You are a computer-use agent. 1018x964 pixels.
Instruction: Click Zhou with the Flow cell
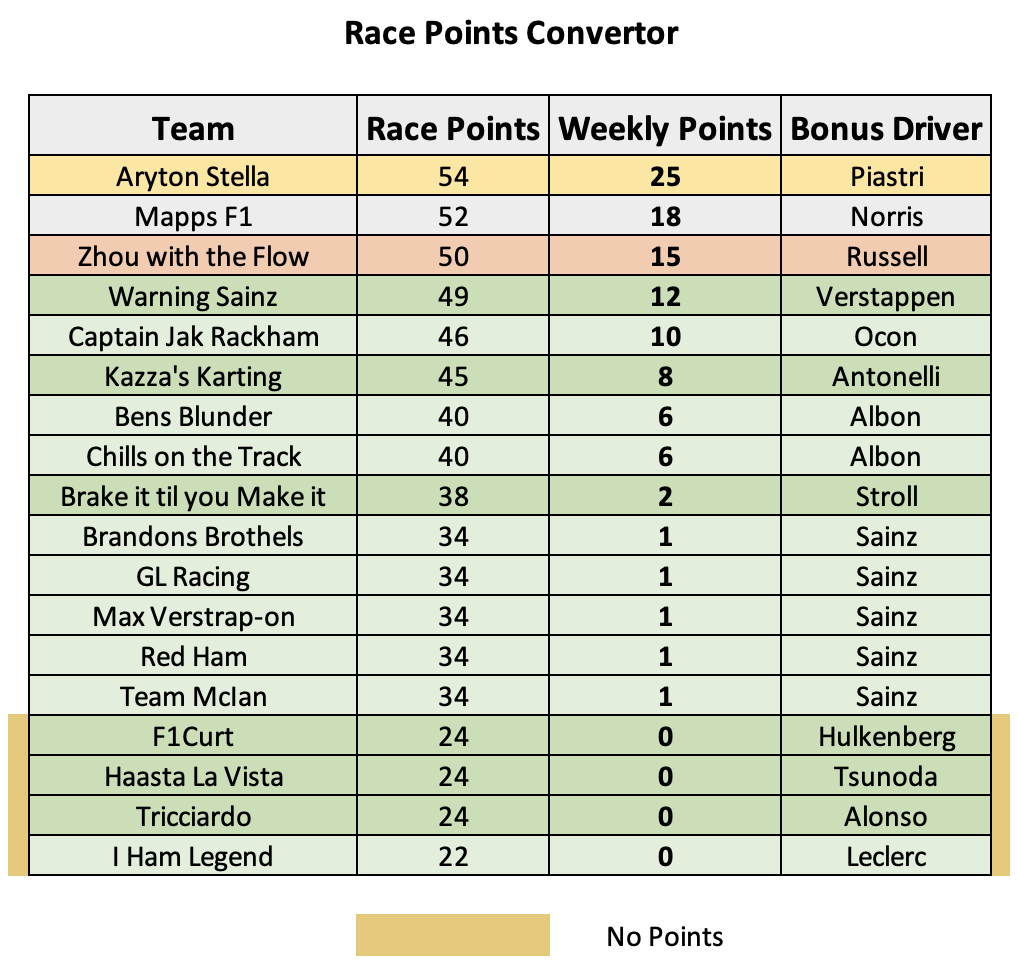pyautogui.click(x=193, y=256)
